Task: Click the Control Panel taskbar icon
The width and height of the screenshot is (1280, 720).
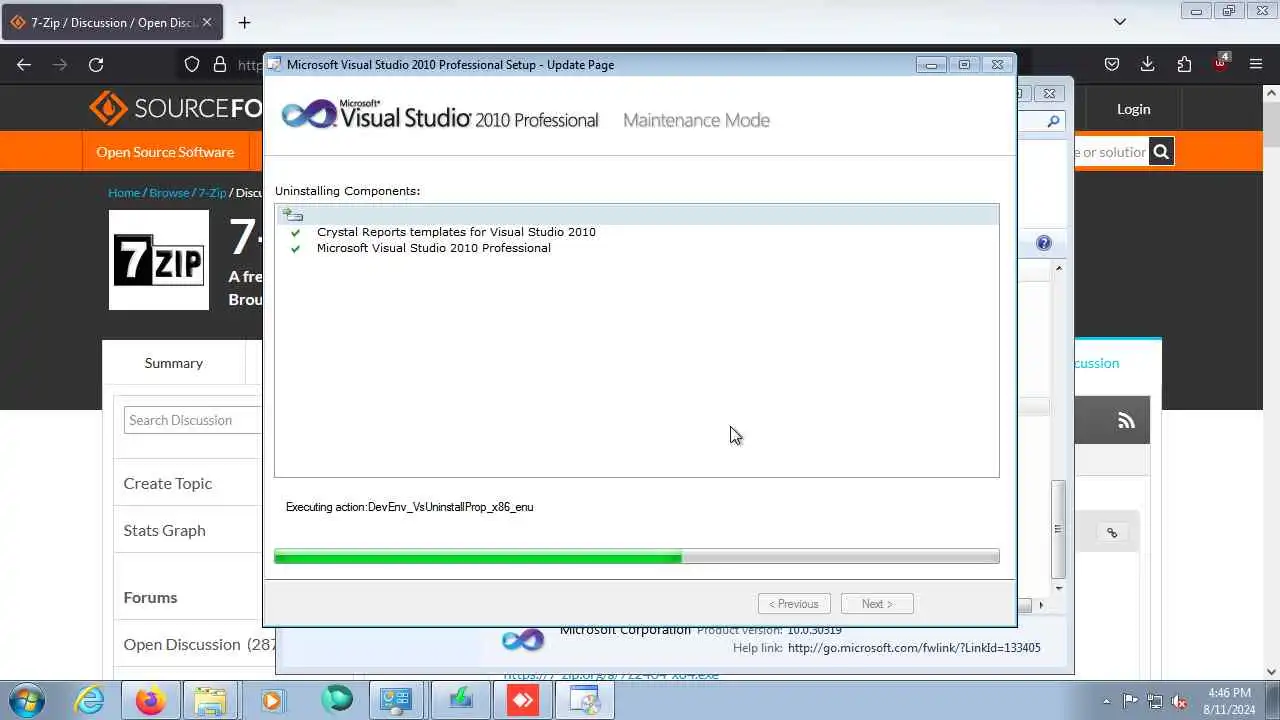Action: 396,700
